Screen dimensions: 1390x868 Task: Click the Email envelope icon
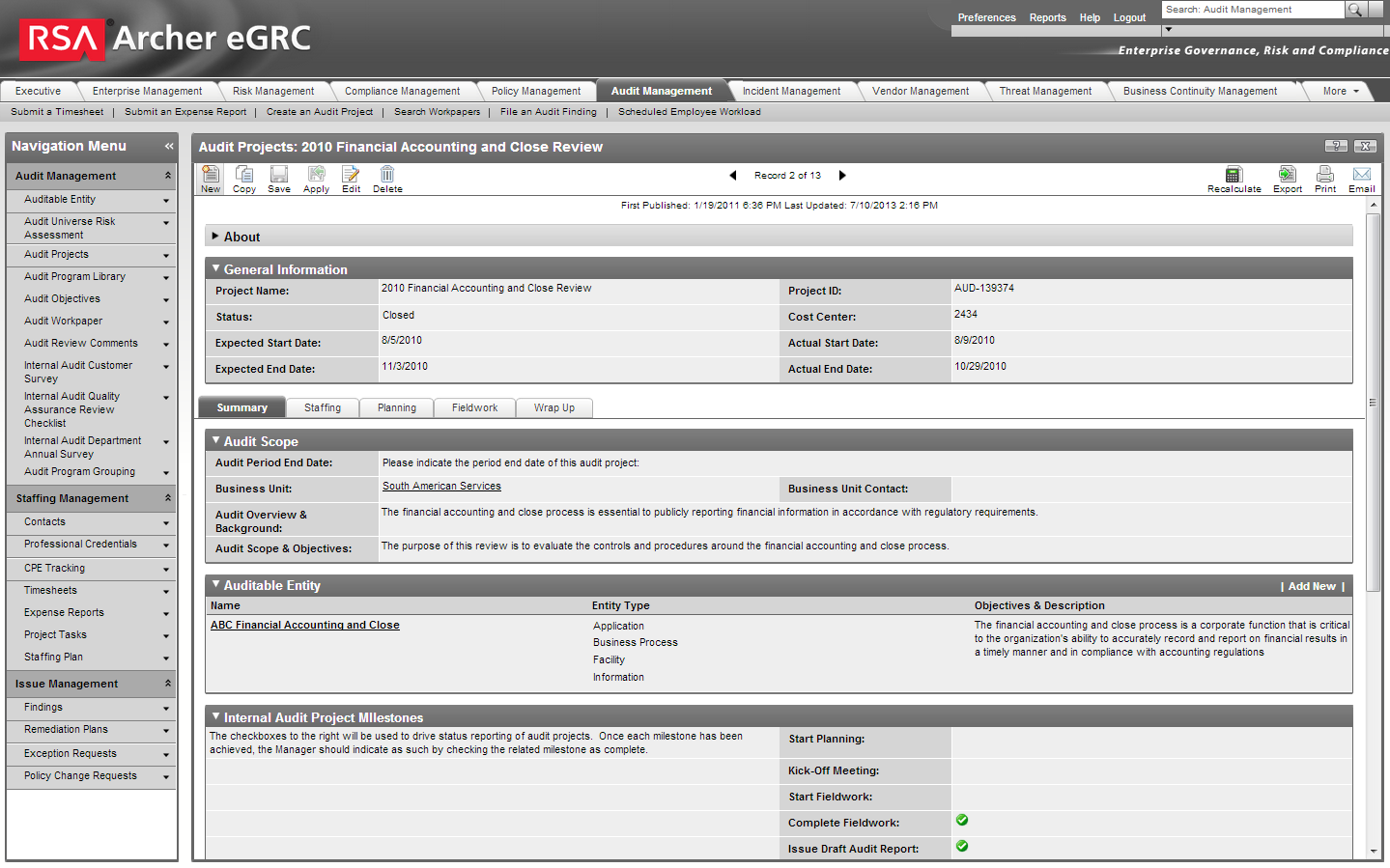click(1362, 174)
